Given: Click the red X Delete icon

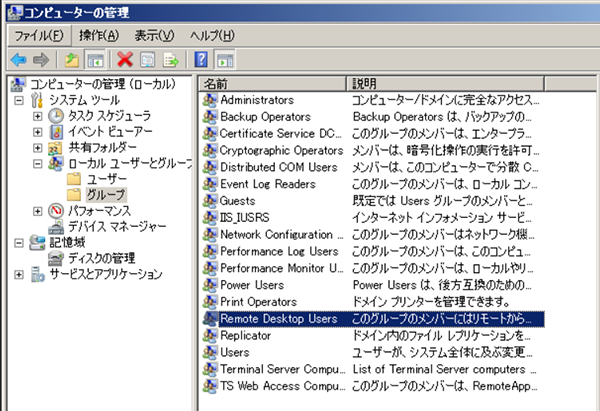Looking at the screenshot, I should [125, 60].
